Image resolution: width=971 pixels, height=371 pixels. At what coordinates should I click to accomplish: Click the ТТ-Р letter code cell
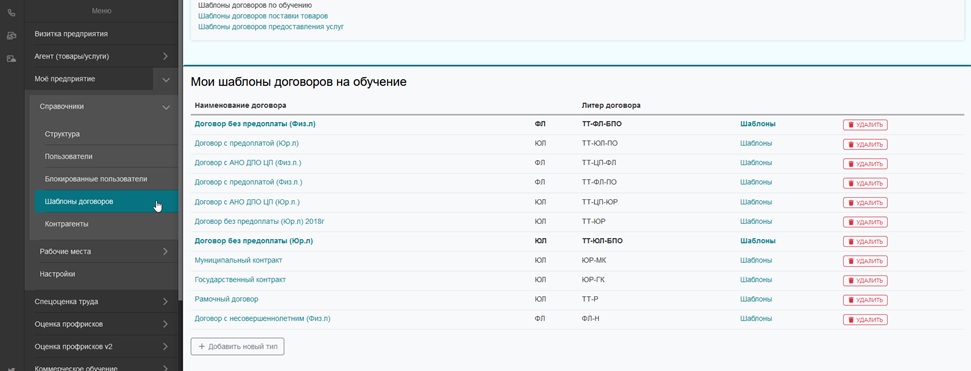[x=590, y=299]
